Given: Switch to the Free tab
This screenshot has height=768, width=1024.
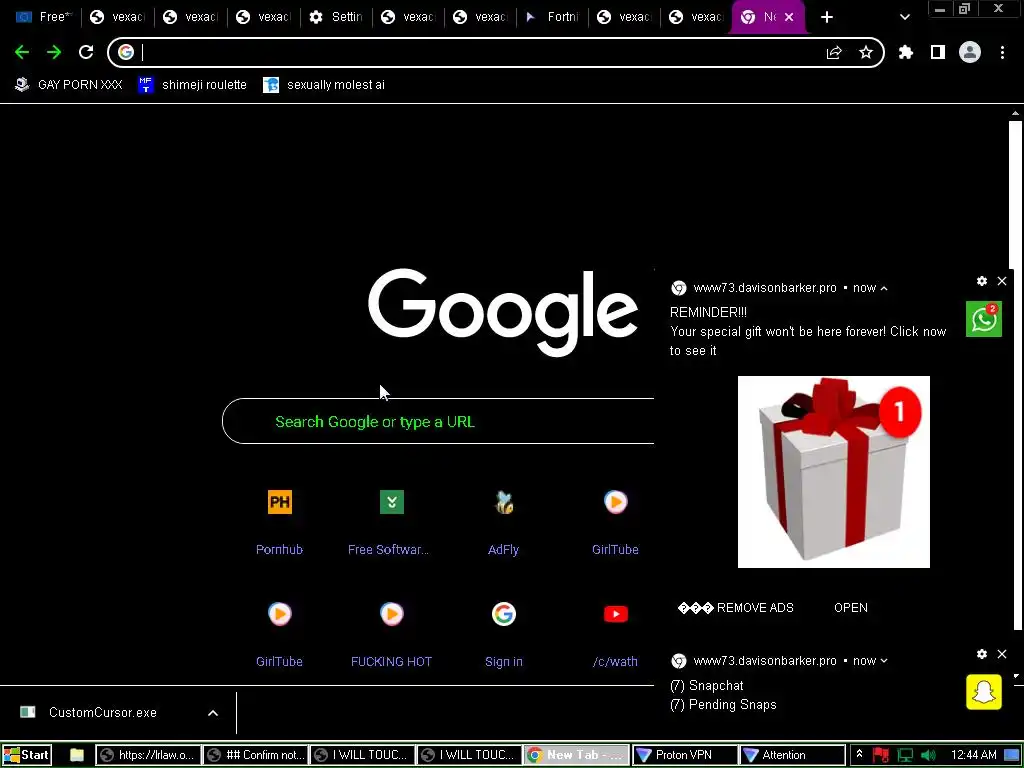Looking at the screenshot, I should 44,17.
